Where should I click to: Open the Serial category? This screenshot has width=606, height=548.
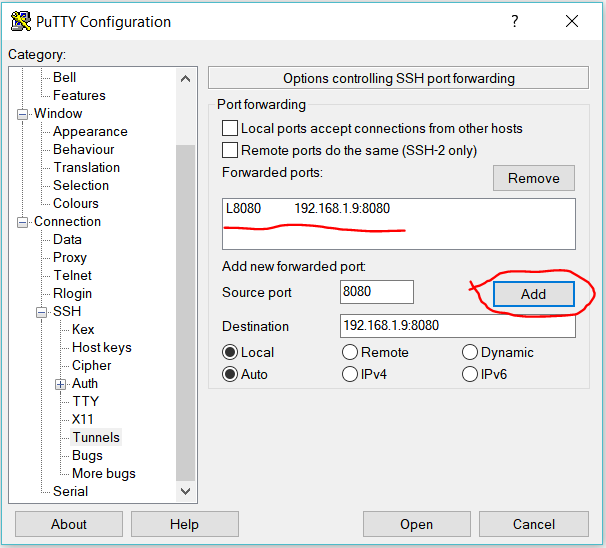click(x=70, y=492)
